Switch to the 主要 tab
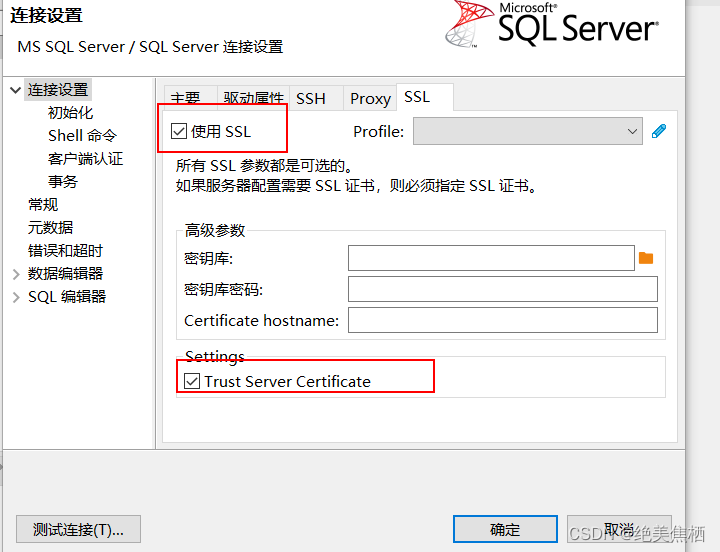The width and height of the screenshot is (720, 552). [x=186, y=98]
